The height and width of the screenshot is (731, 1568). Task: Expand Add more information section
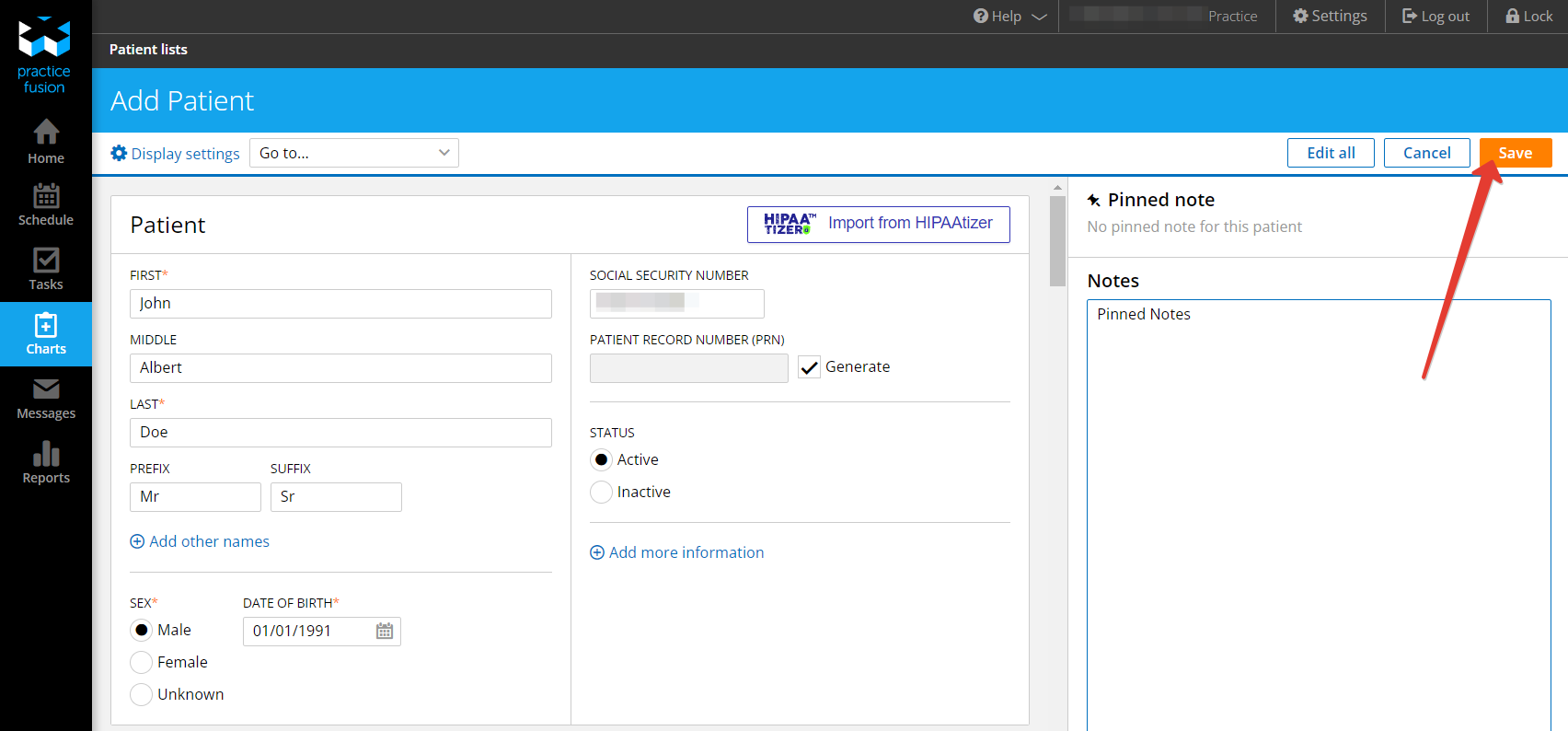coord(677,552)
